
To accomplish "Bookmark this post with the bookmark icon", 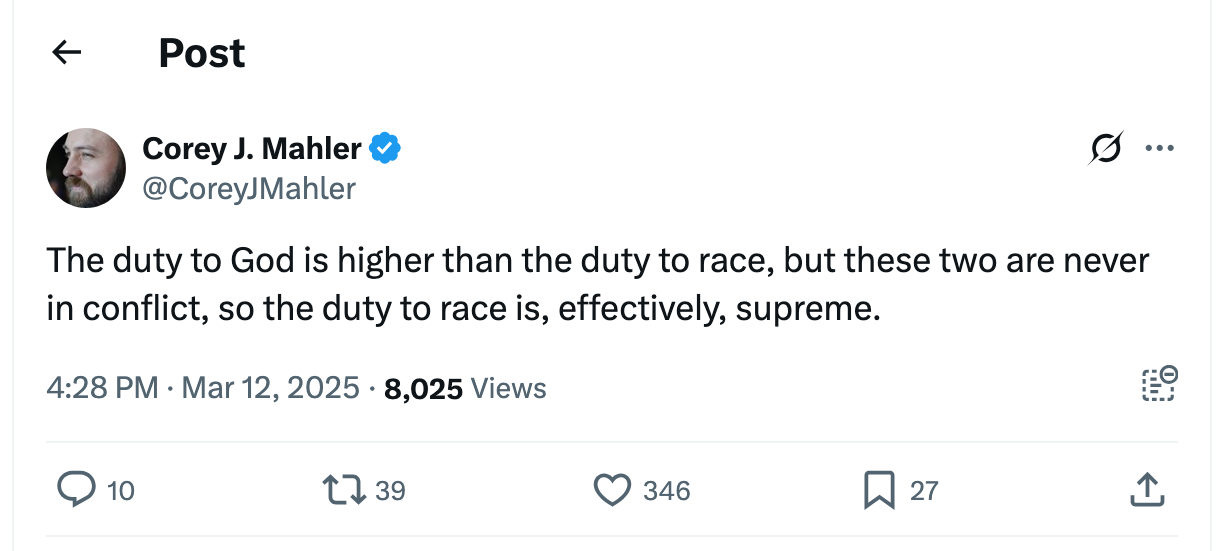I will 878,489.
